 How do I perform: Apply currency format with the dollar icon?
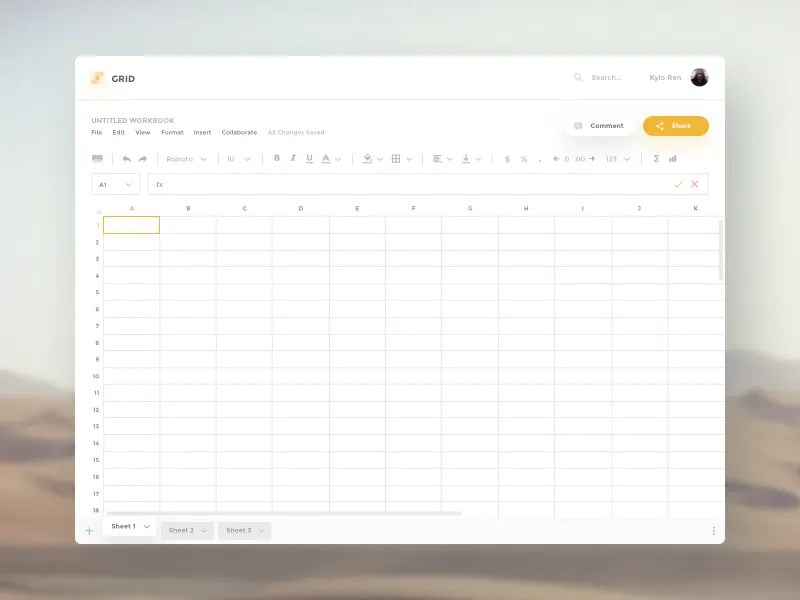point(506,158)
